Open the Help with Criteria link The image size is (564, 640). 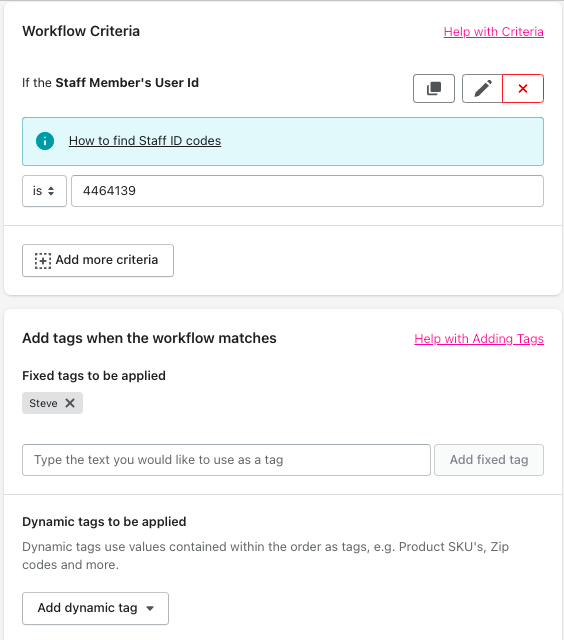[x=493, y=32]
